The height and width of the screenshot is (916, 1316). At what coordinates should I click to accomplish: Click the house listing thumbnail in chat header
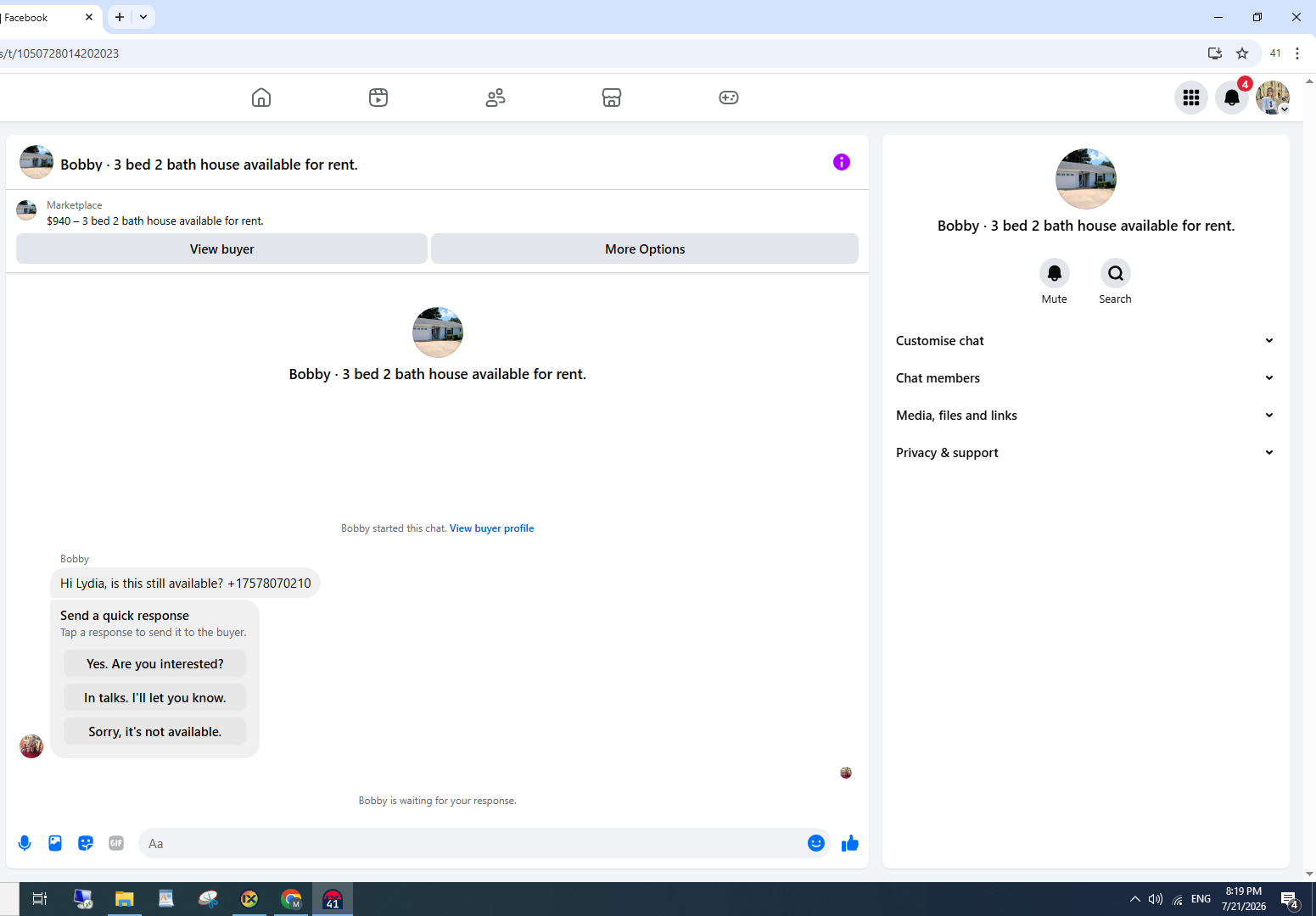point(36,162)
